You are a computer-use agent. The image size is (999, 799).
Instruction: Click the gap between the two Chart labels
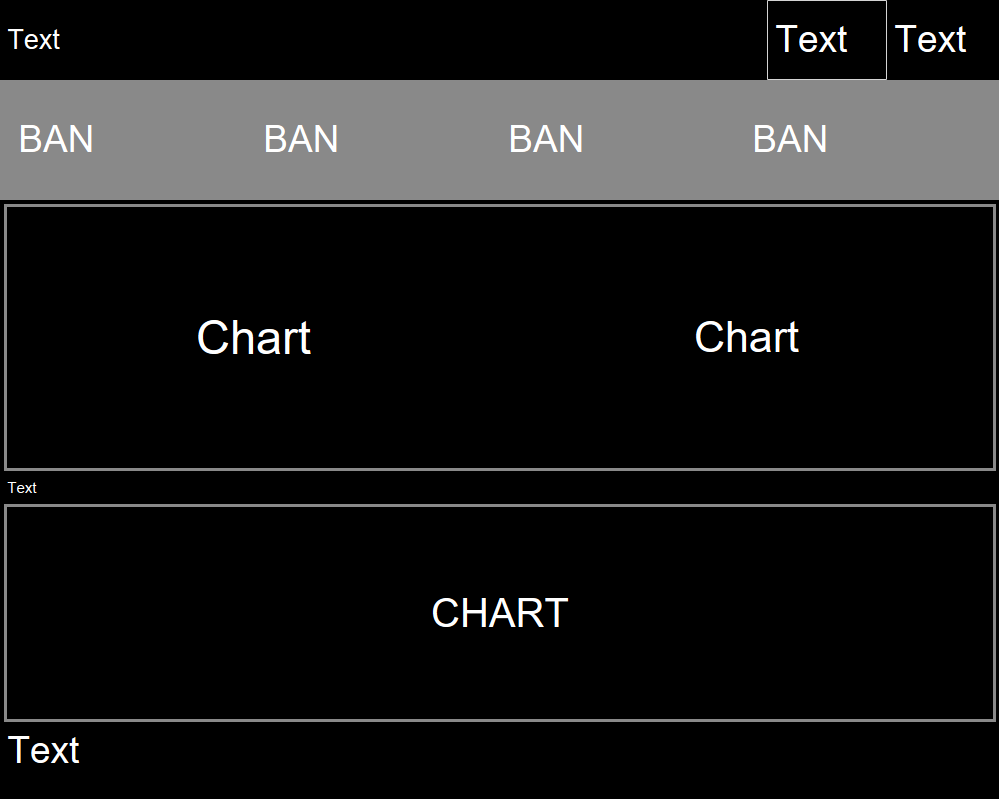pyautogui.click(x=500, y=338)
